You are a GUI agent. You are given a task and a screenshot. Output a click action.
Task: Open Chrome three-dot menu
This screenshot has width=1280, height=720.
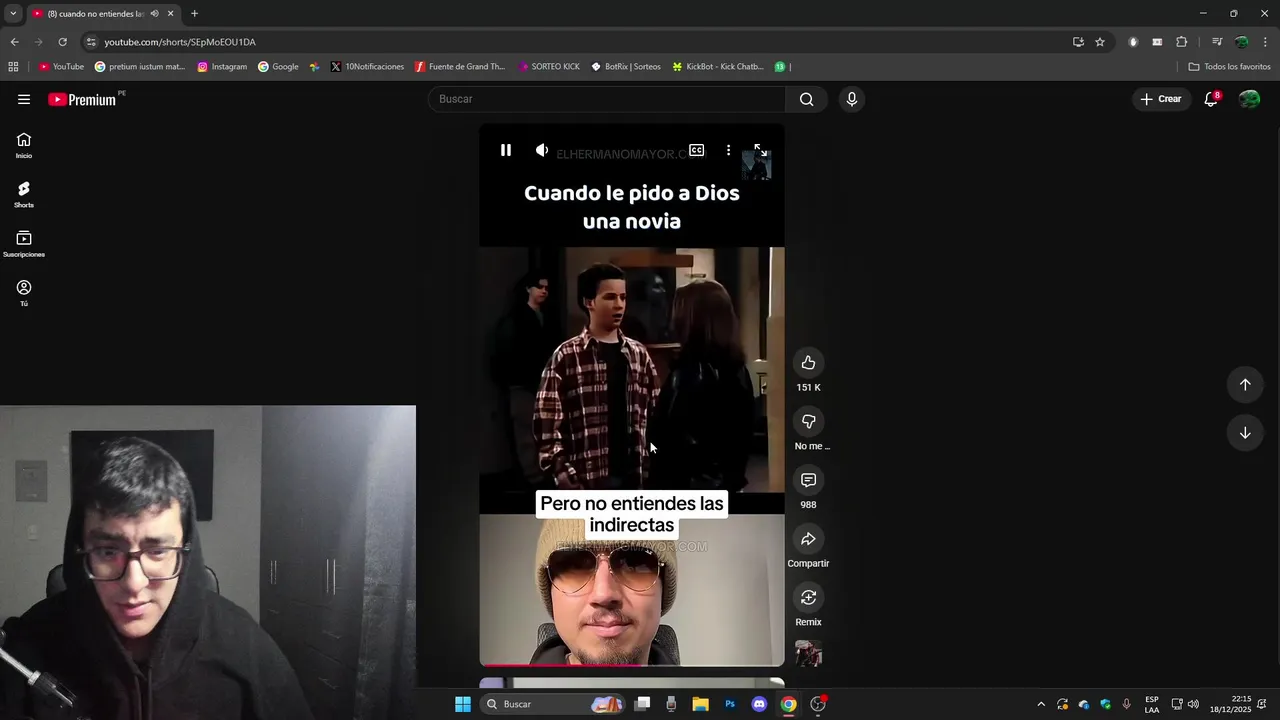click(1265, 42)
